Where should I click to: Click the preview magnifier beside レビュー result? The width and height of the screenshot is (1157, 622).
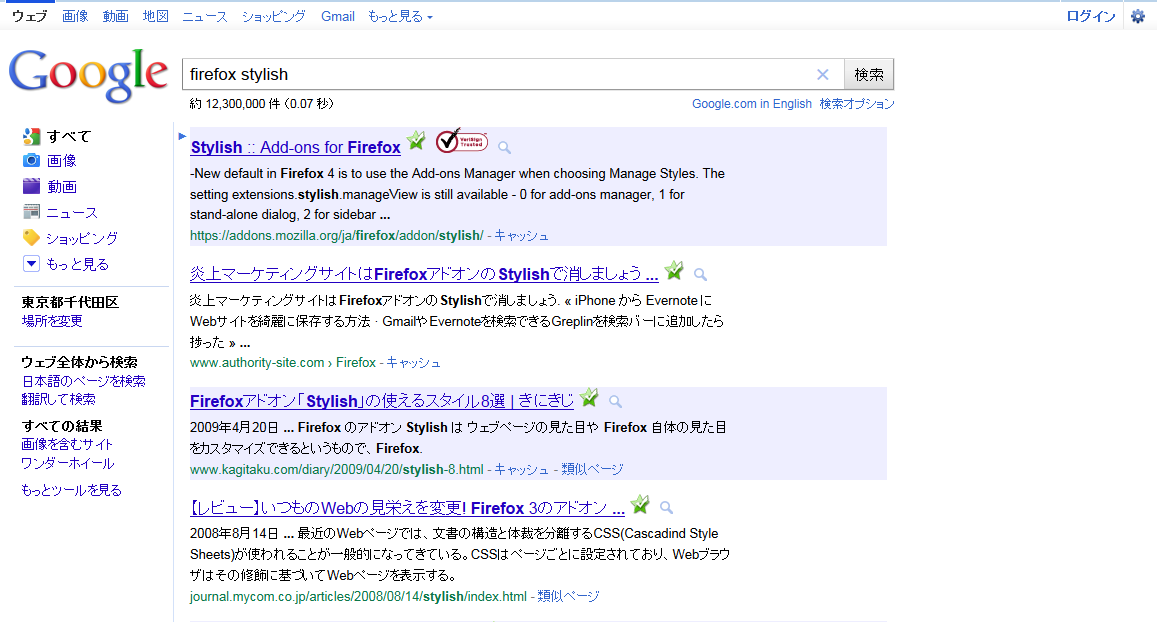pyautogui.click(x=666, y=508)
